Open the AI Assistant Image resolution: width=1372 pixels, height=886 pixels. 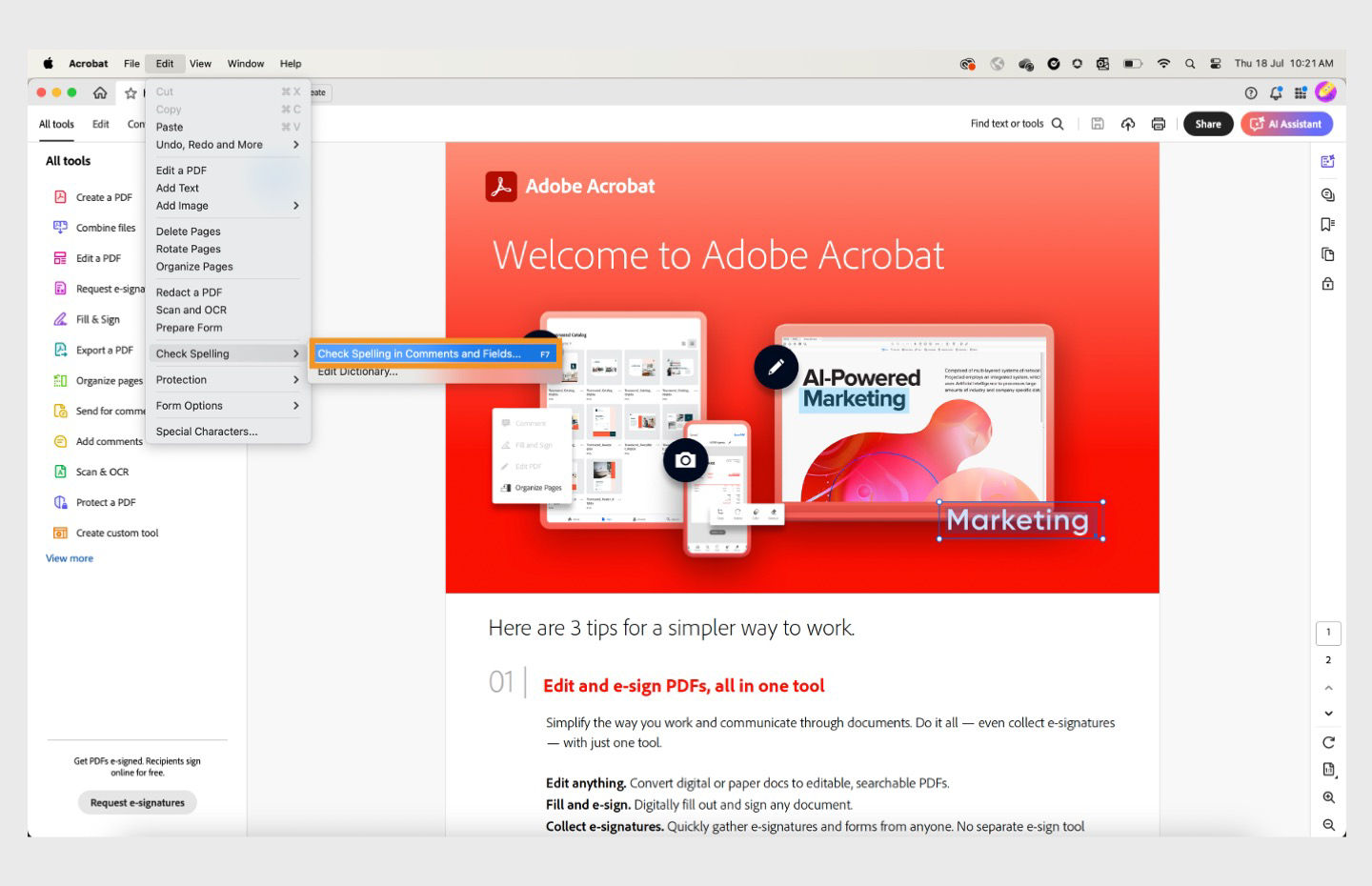pyautogui.click(x=1286, y=123)
